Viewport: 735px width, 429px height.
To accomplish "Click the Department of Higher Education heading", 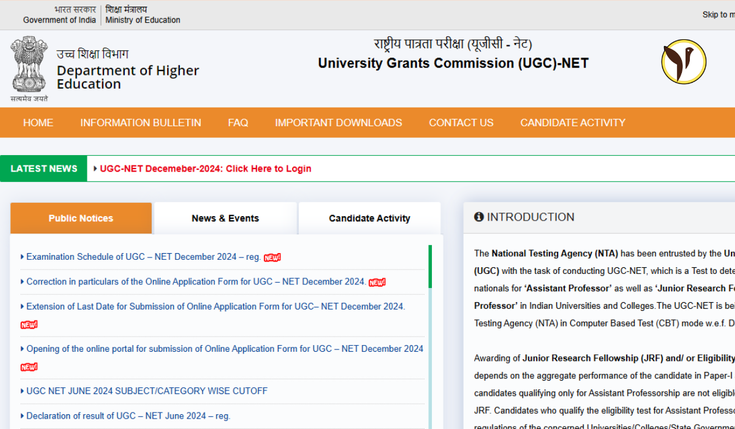I will click(x=128, y=77).
